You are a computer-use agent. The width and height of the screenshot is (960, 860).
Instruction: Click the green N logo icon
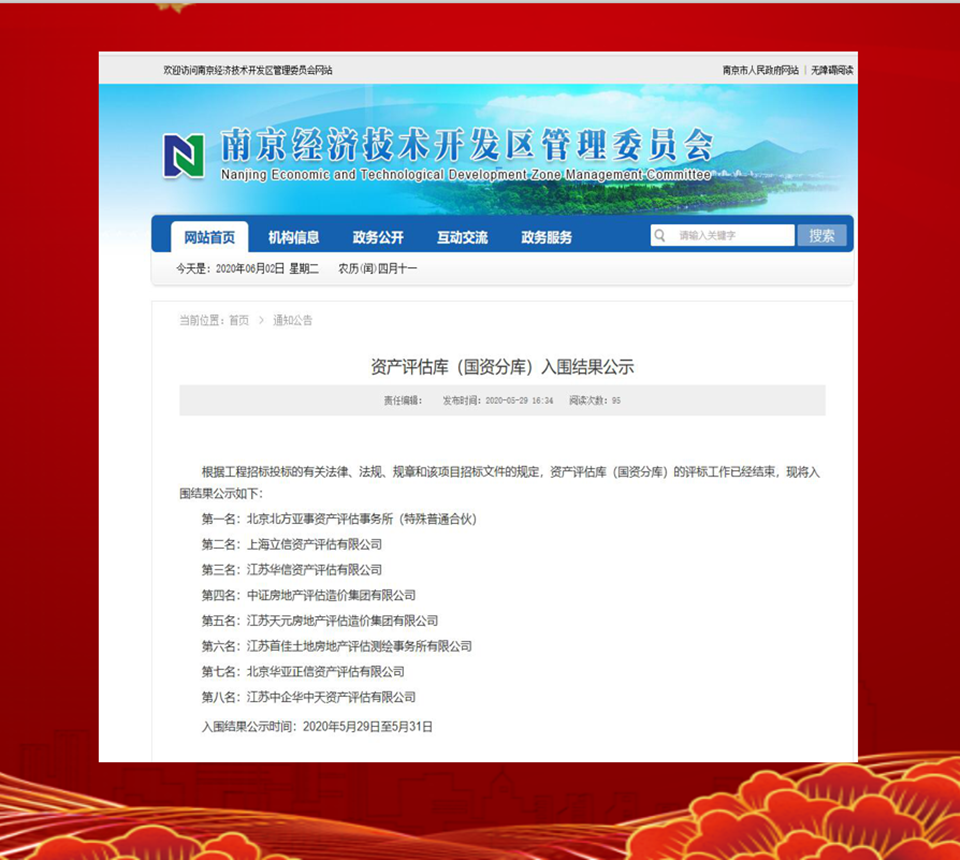(x=184, y=155)
